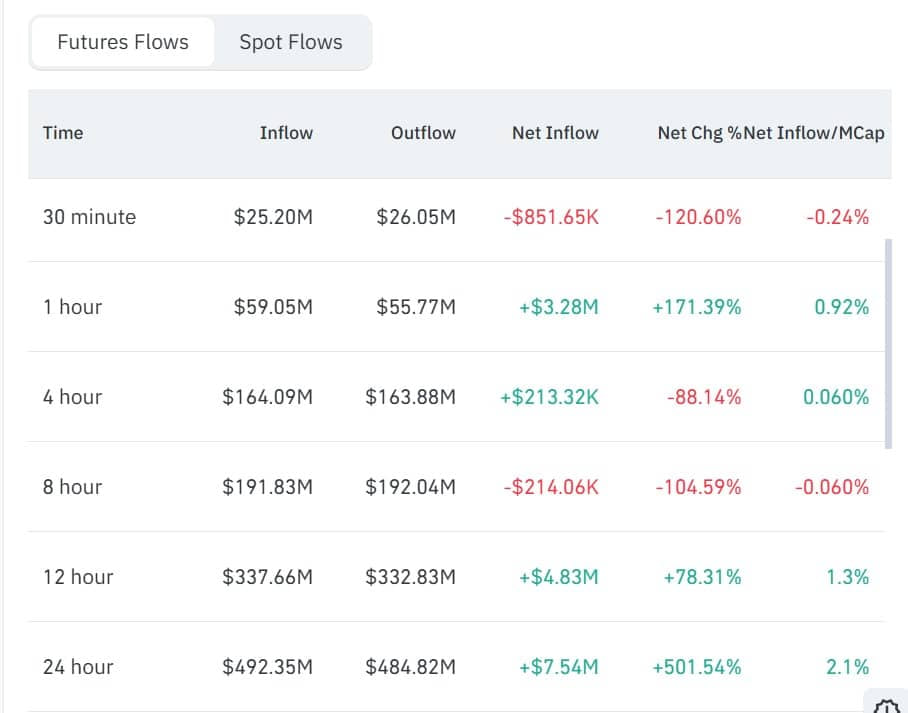Click the Outflow column header
908x713 pixels.
tap(423, 133)
